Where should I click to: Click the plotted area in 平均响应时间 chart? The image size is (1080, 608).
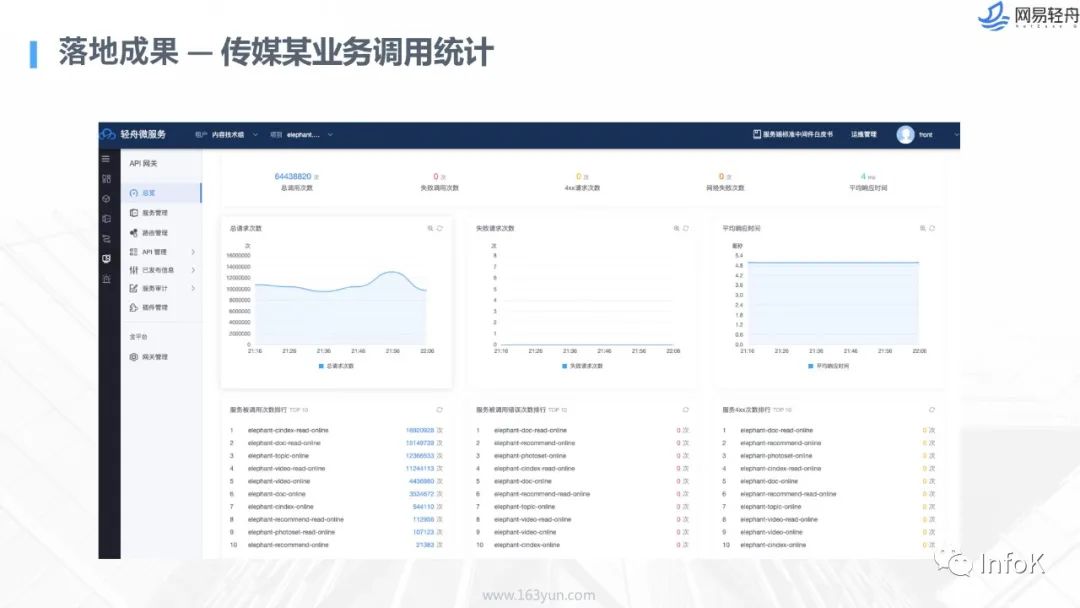[833, 303]
